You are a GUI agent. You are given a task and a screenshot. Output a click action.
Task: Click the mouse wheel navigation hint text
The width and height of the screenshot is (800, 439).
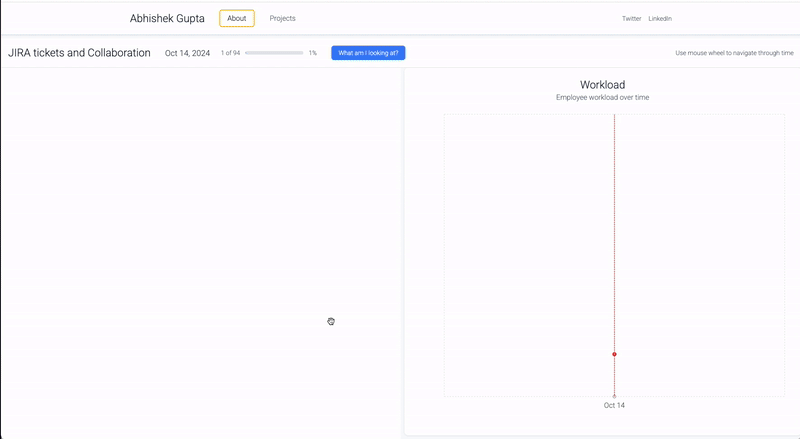pyautogui.click(x=734, y=53)
